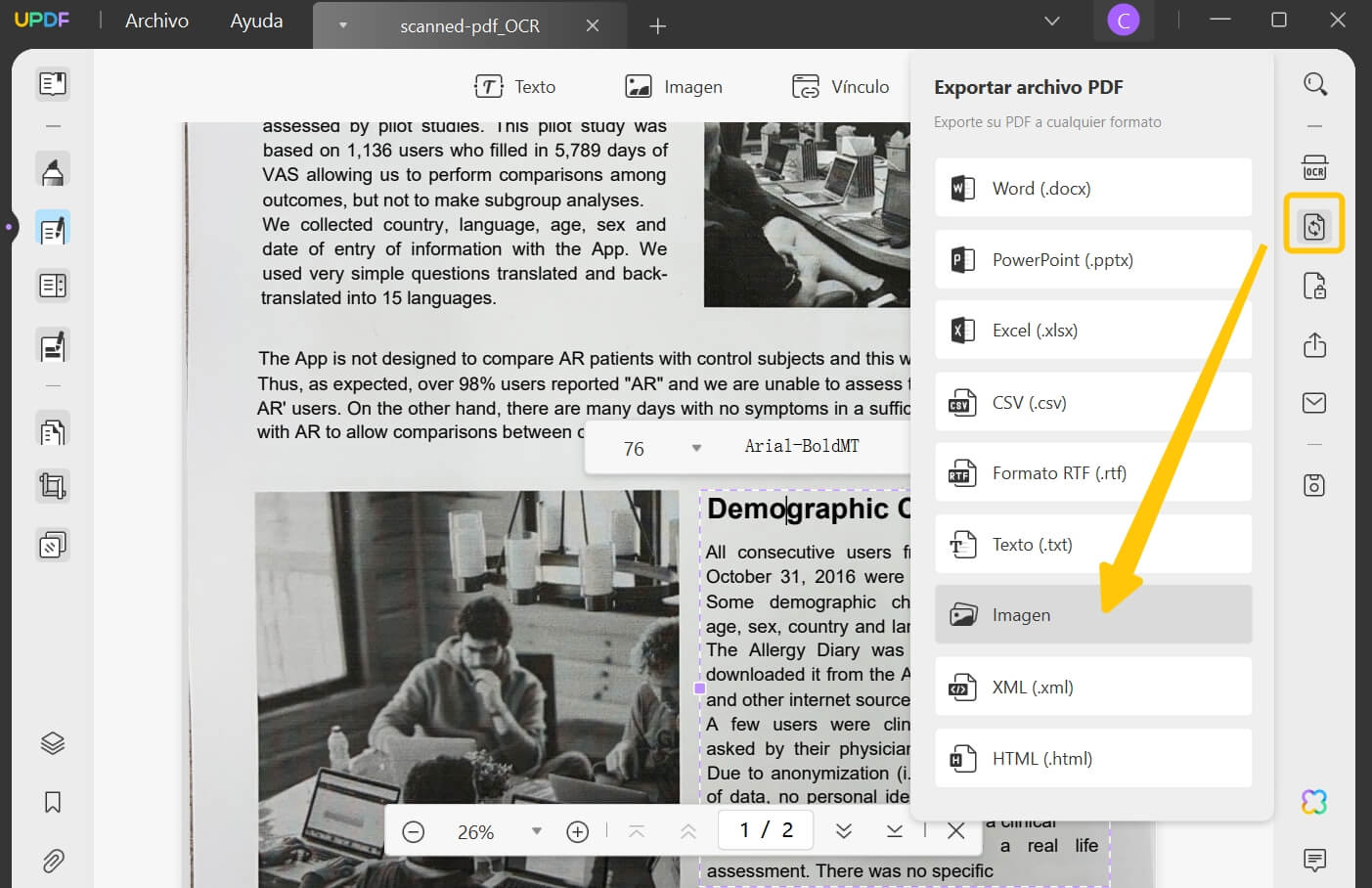Screen dimensions: 1372x888
Task: Expand the 26% zoom level dropdown
Action: tap(536, 830)
